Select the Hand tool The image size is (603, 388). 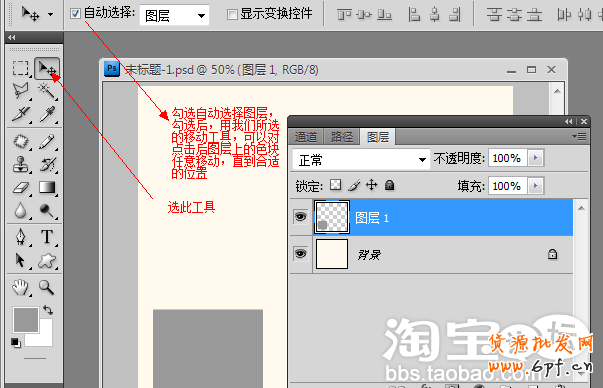(20, 287)
